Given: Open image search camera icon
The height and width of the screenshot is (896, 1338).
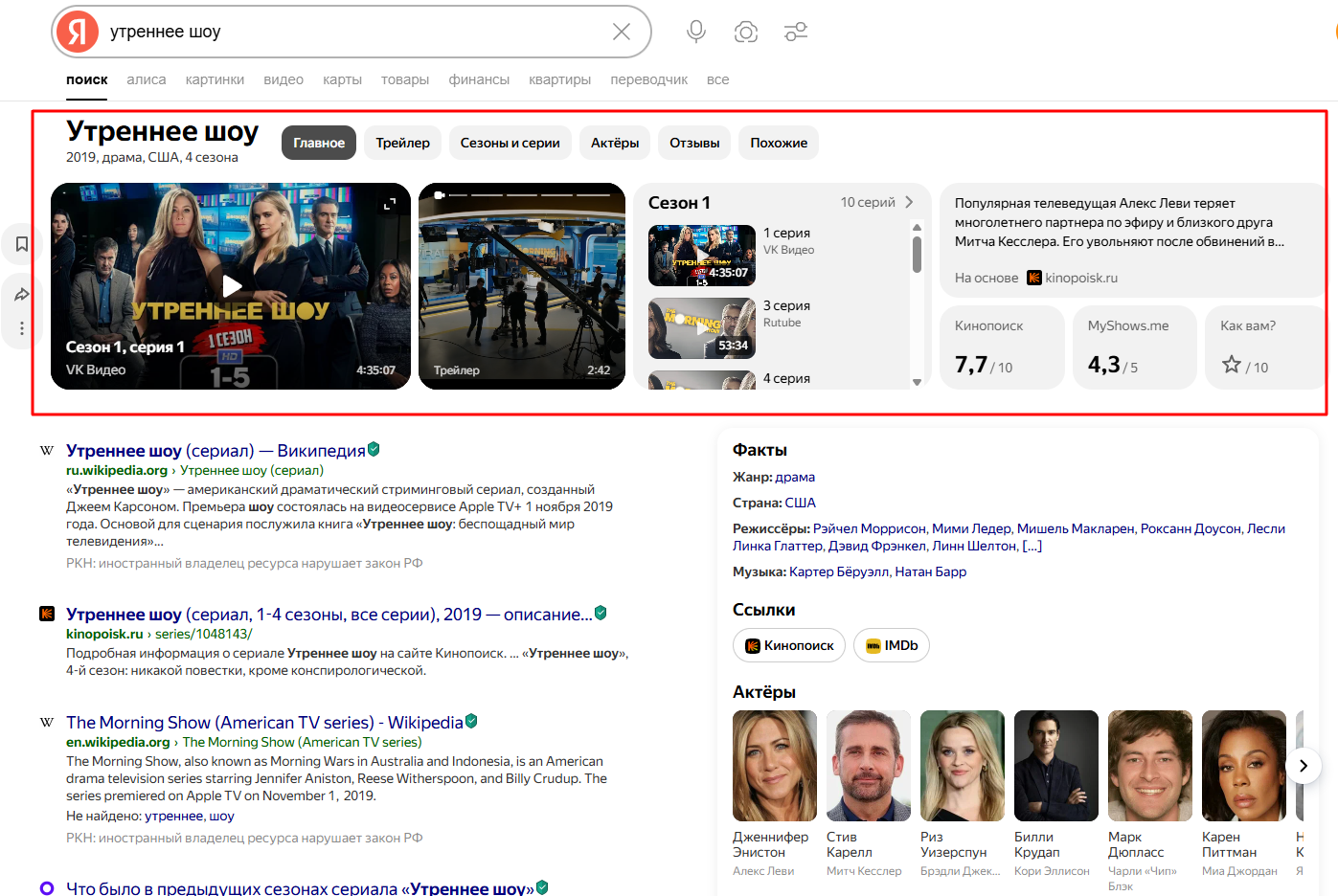Looking at the screenshot, I should (746, 32).
